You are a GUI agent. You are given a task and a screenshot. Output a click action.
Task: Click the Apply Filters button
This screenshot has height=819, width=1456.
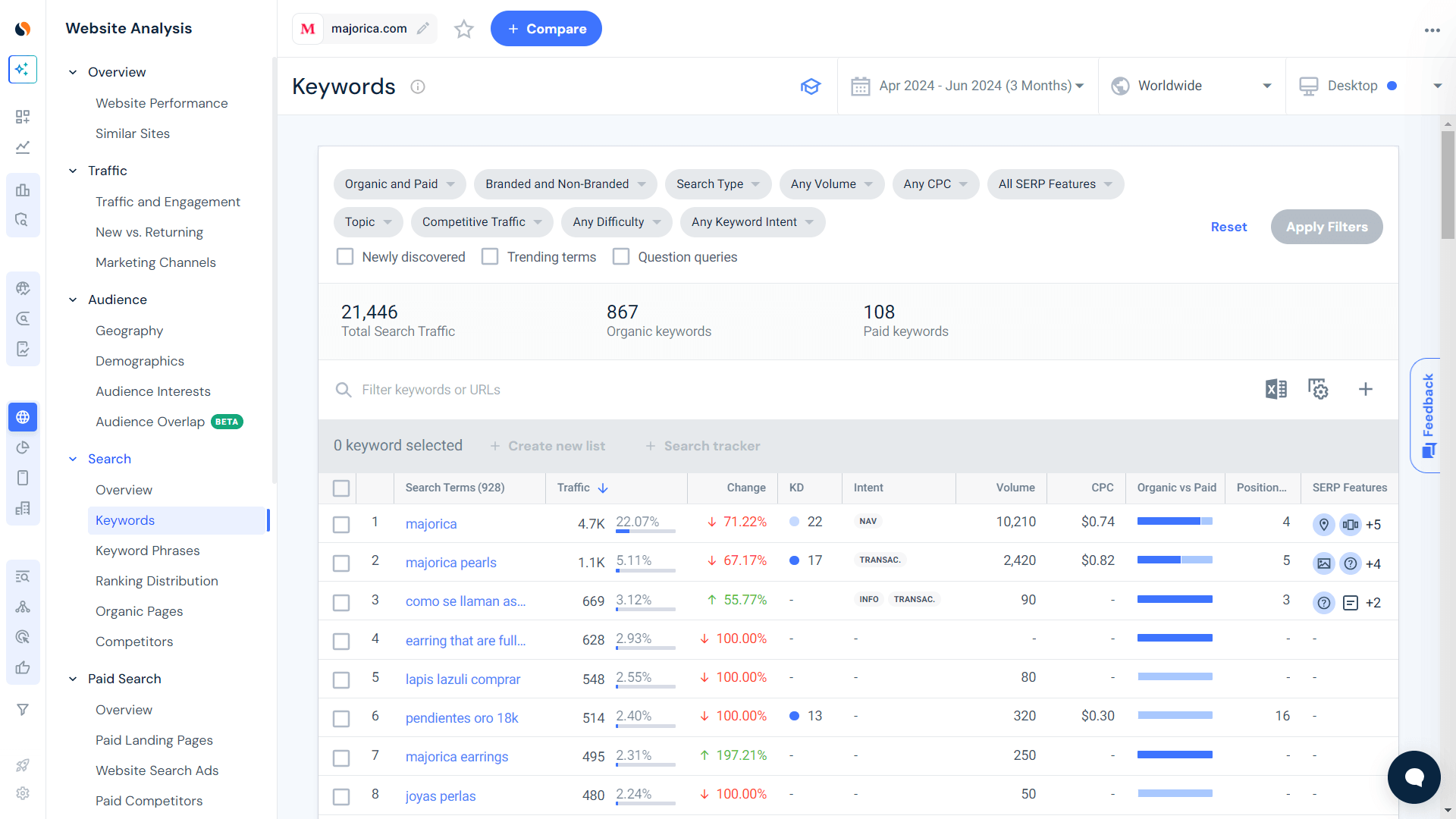1326,227
